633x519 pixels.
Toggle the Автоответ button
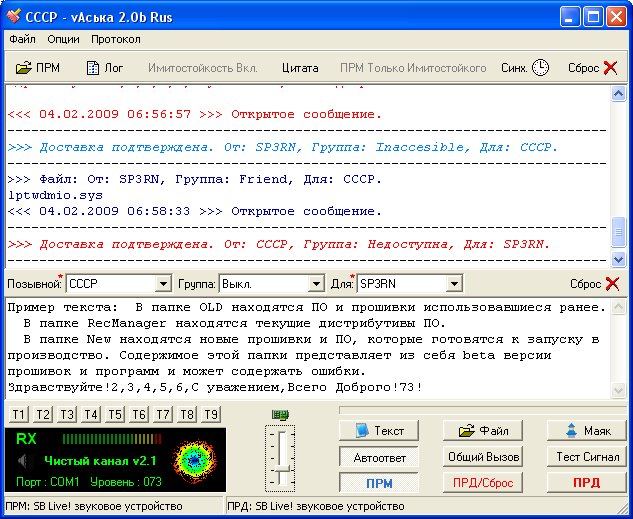pos(379,457)
